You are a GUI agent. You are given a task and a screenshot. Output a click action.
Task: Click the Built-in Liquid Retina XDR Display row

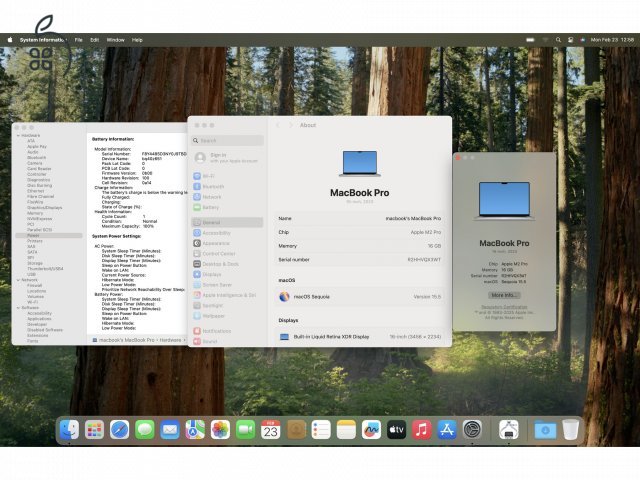(x=360, y=337)
